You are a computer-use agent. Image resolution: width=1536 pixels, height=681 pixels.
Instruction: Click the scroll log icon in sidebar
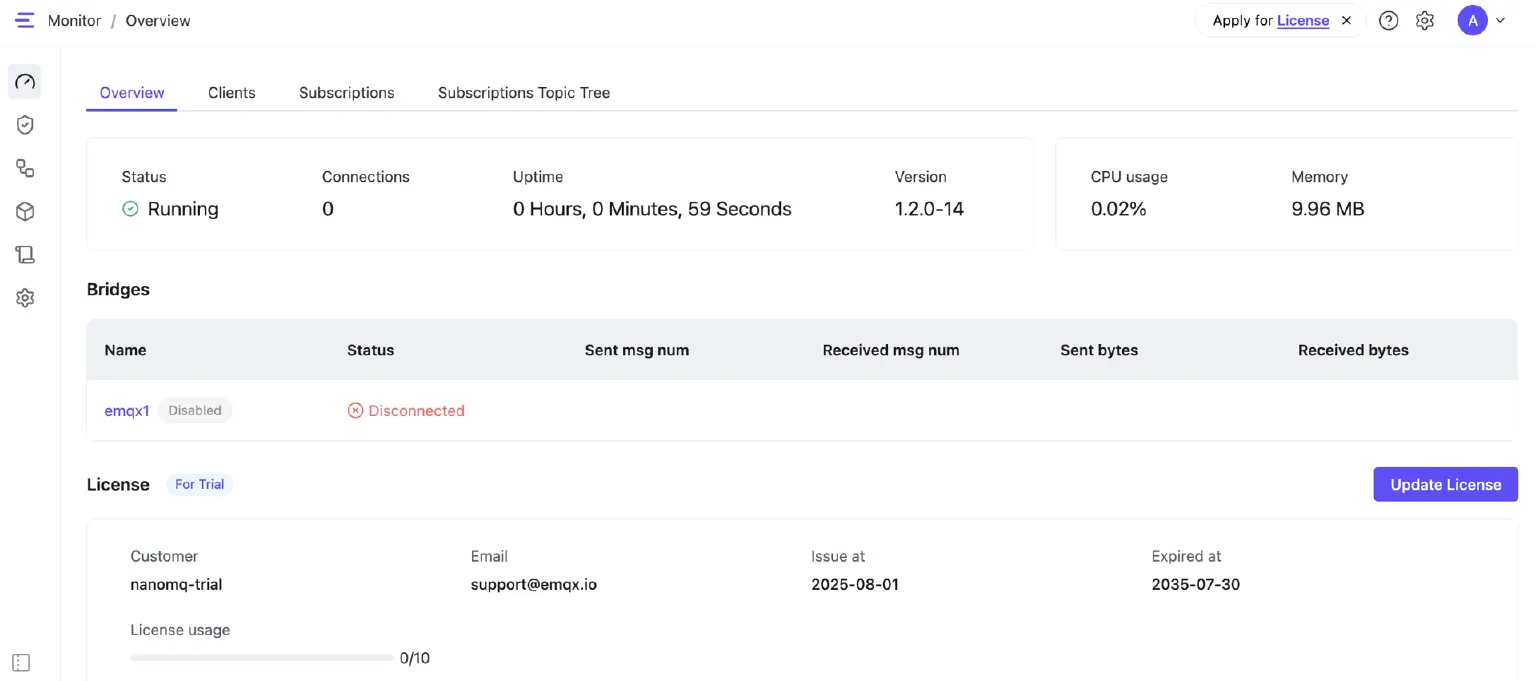tap(25, 255)
